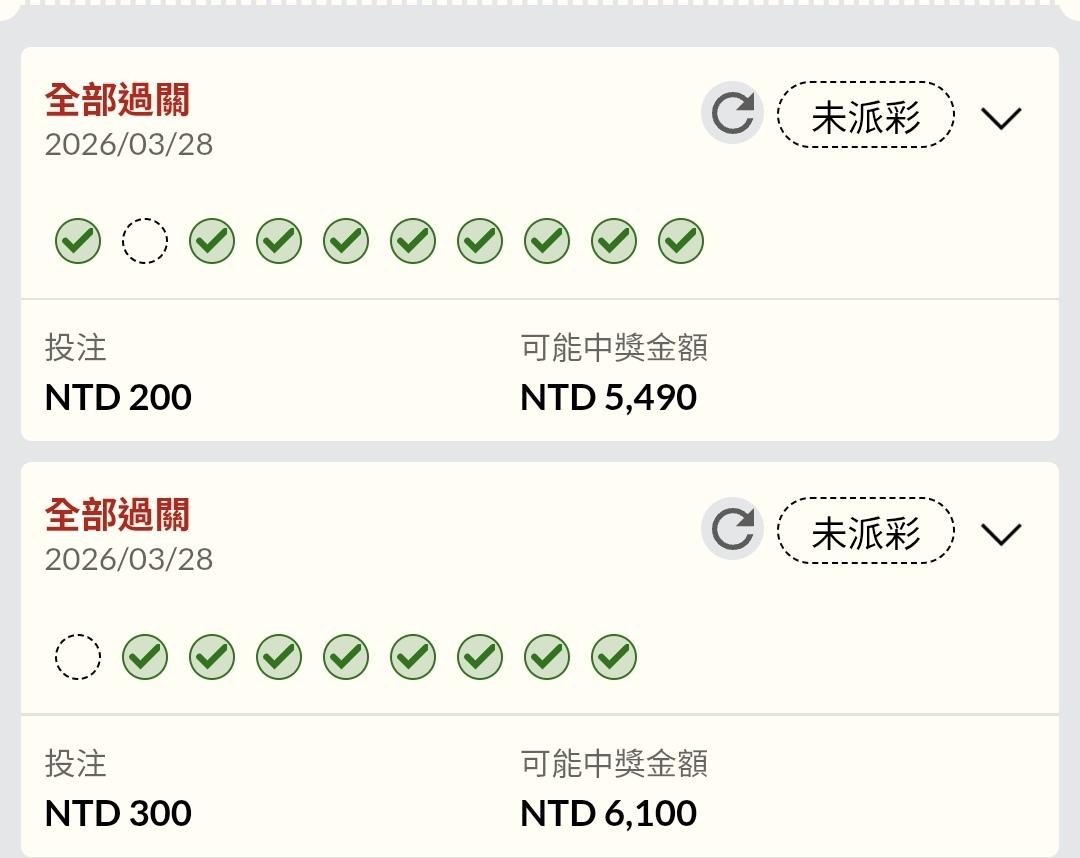Click pending dashed circle in NTD 200 bet
The image size is (1080, 858).
pos(145,241)
